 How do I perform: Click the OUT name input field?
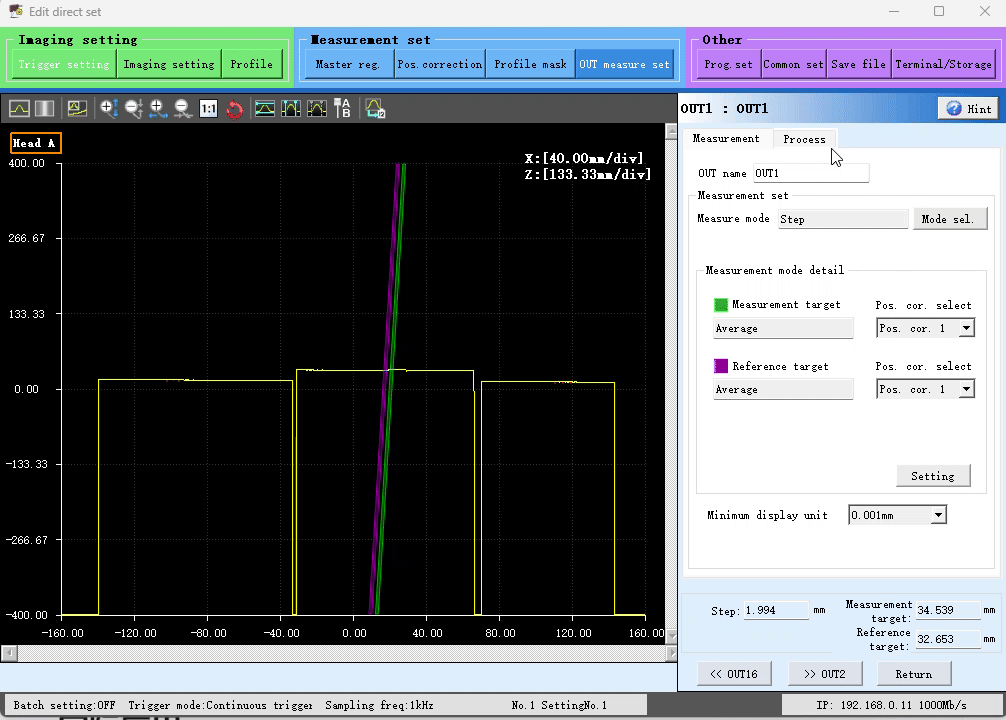pyautogui.click(x=811, y=173)
